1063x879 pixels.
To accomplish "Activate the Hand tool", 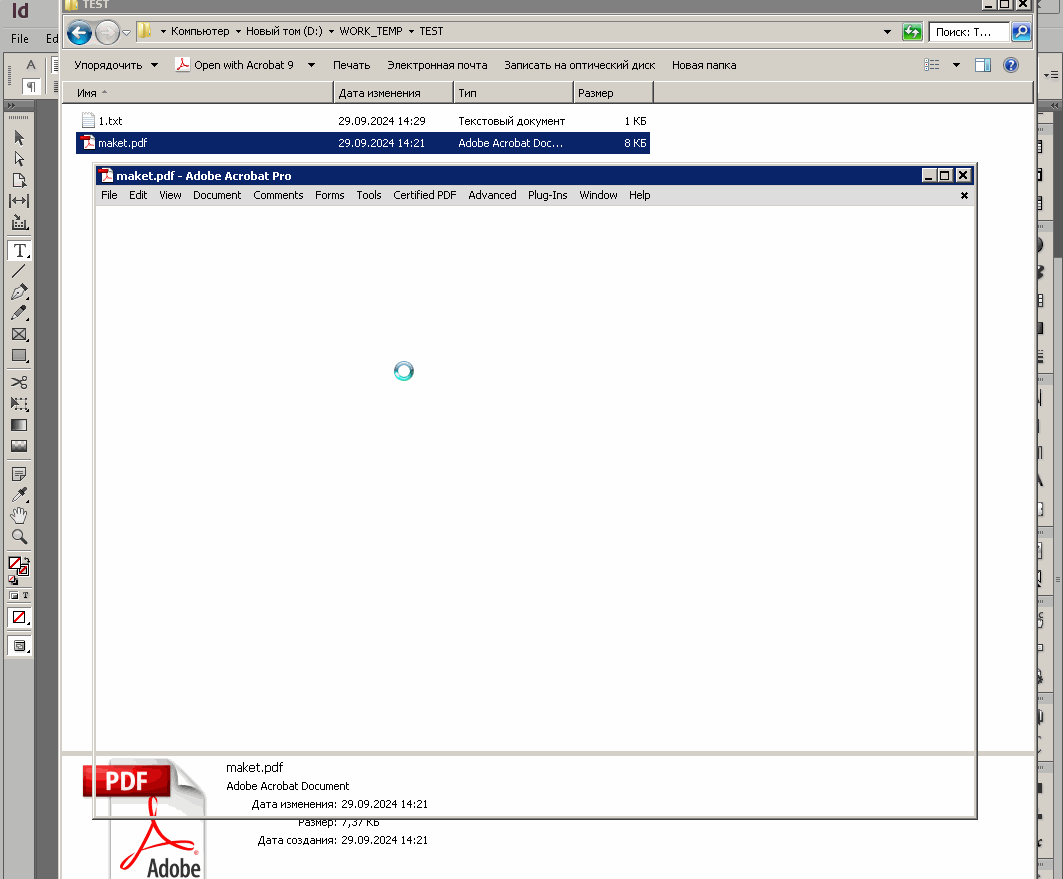I will click(x=19, y=516).
